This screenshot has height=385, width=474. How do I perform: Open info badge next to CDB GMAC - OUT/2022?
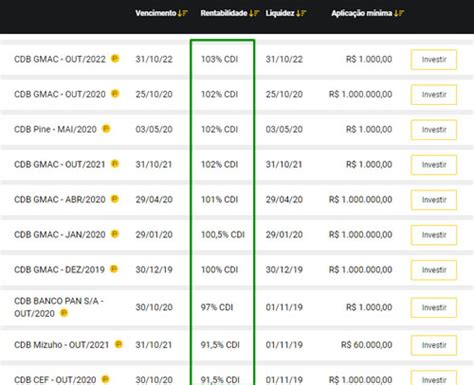coord(115,58)
